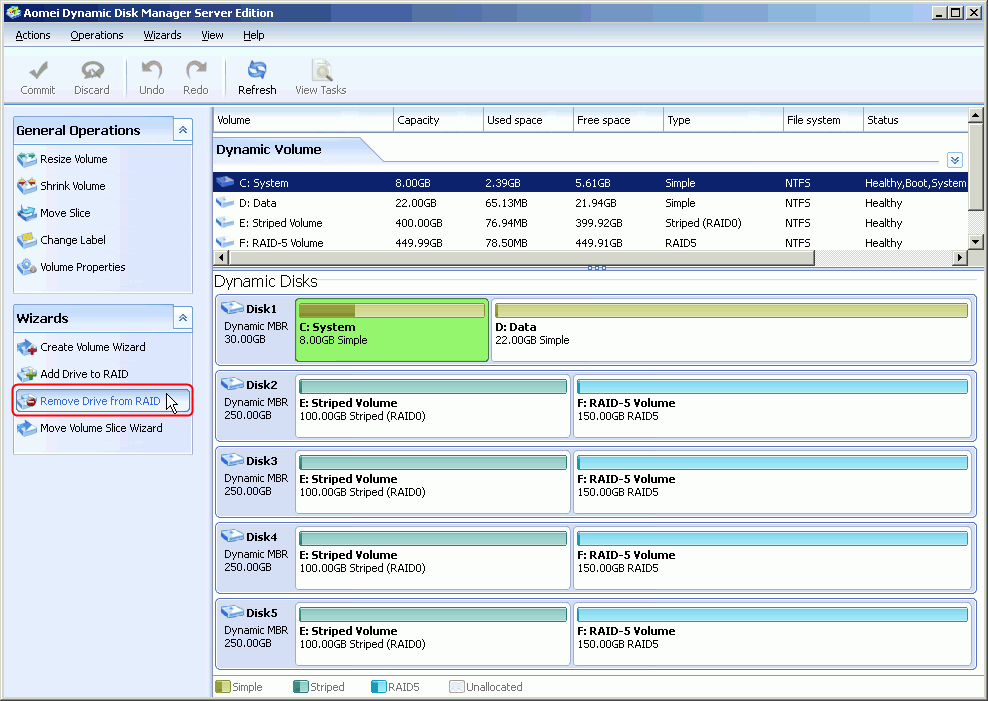Select the F: RAID-5 Volume row in list
The height and width of the screenshot is (701, 988).
[x=281, y=243]
